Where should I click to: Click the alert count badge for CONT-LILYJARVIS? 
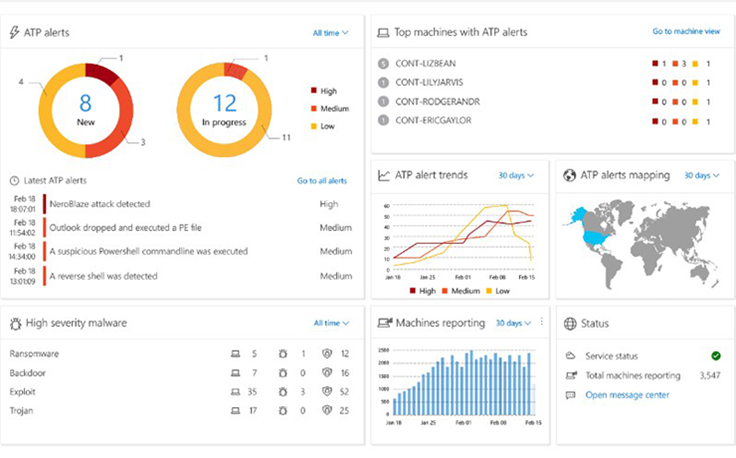[x=383, y=83]
